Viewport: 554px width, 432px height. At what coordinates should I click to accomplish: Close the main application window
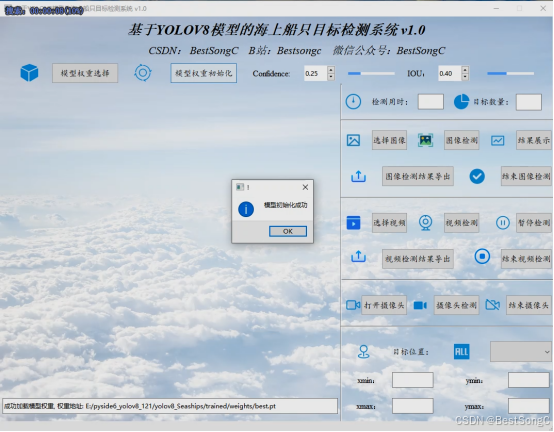pyautogui.click(x=543, y=8)
